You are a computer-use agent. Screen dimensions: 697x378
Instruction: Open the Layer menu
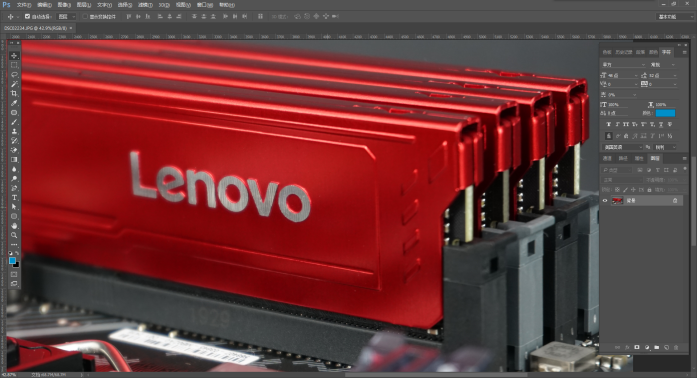(84, 5)
